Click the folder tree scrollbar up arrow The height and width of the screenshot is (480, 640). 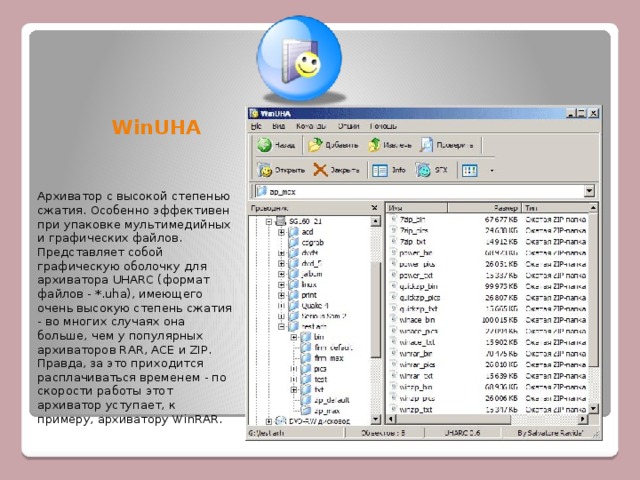376,221
